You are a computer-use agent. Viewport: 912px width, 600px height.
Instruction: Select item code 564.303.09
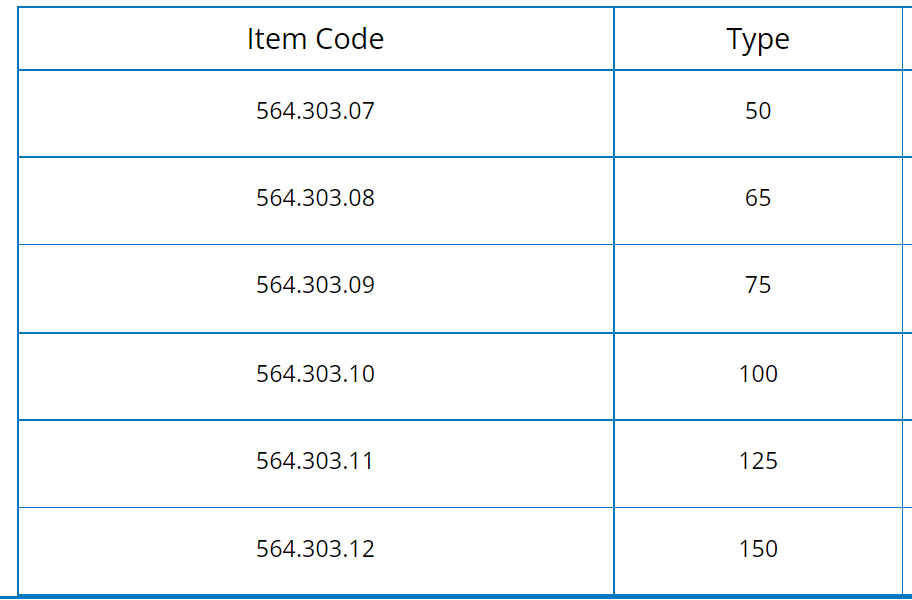(315, 285)
